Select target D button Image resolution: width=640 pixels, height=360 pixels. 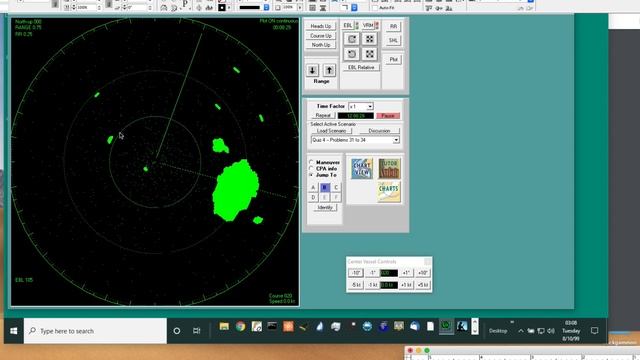tap(313, 198)
